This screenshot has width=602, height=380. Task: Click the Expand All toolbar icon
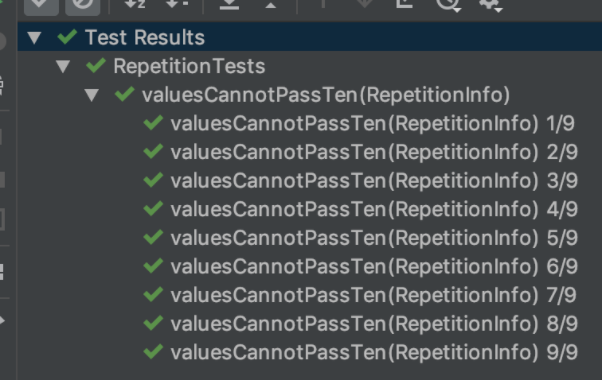229,4
